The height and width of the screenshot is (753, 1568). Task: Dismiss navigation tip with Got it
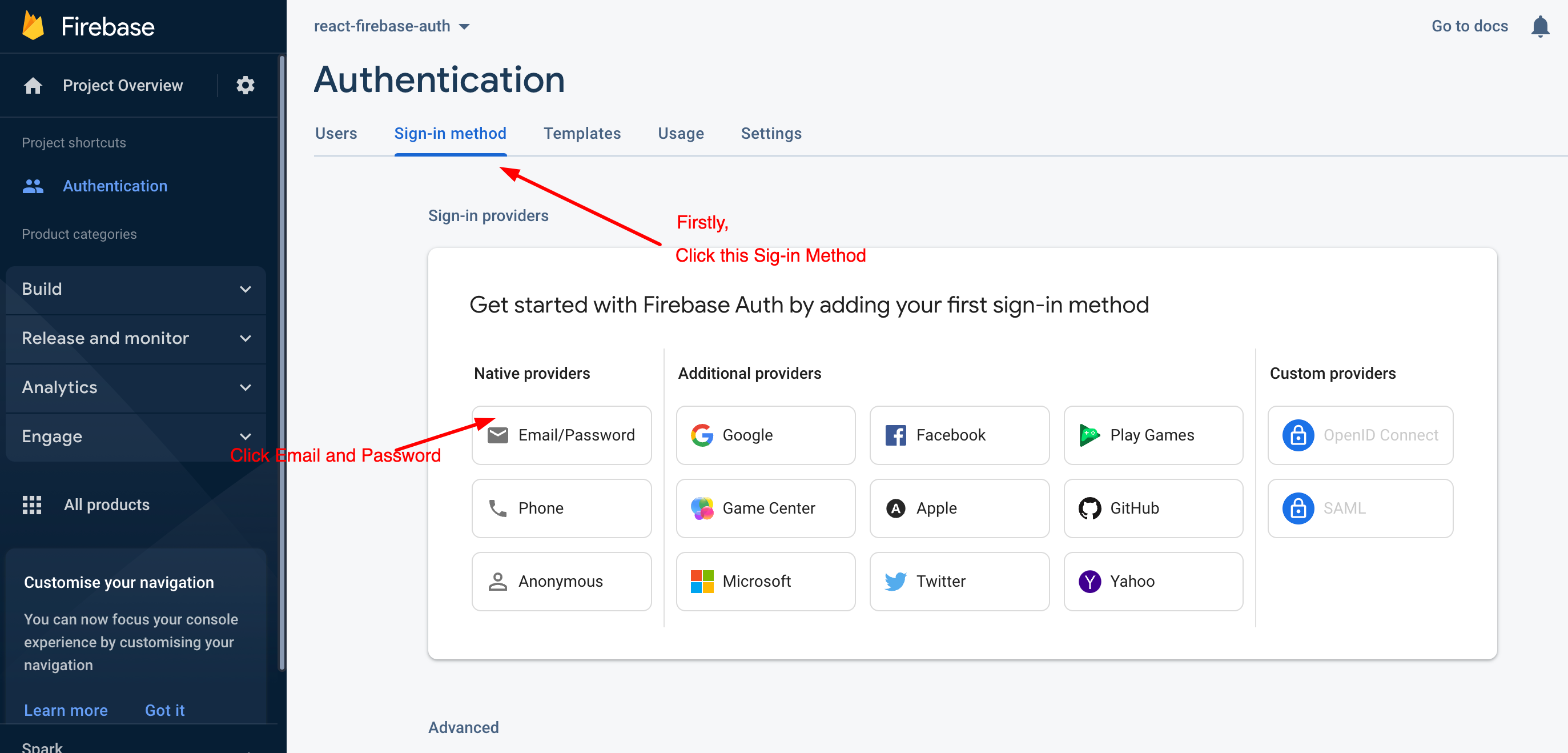point(164,710)
